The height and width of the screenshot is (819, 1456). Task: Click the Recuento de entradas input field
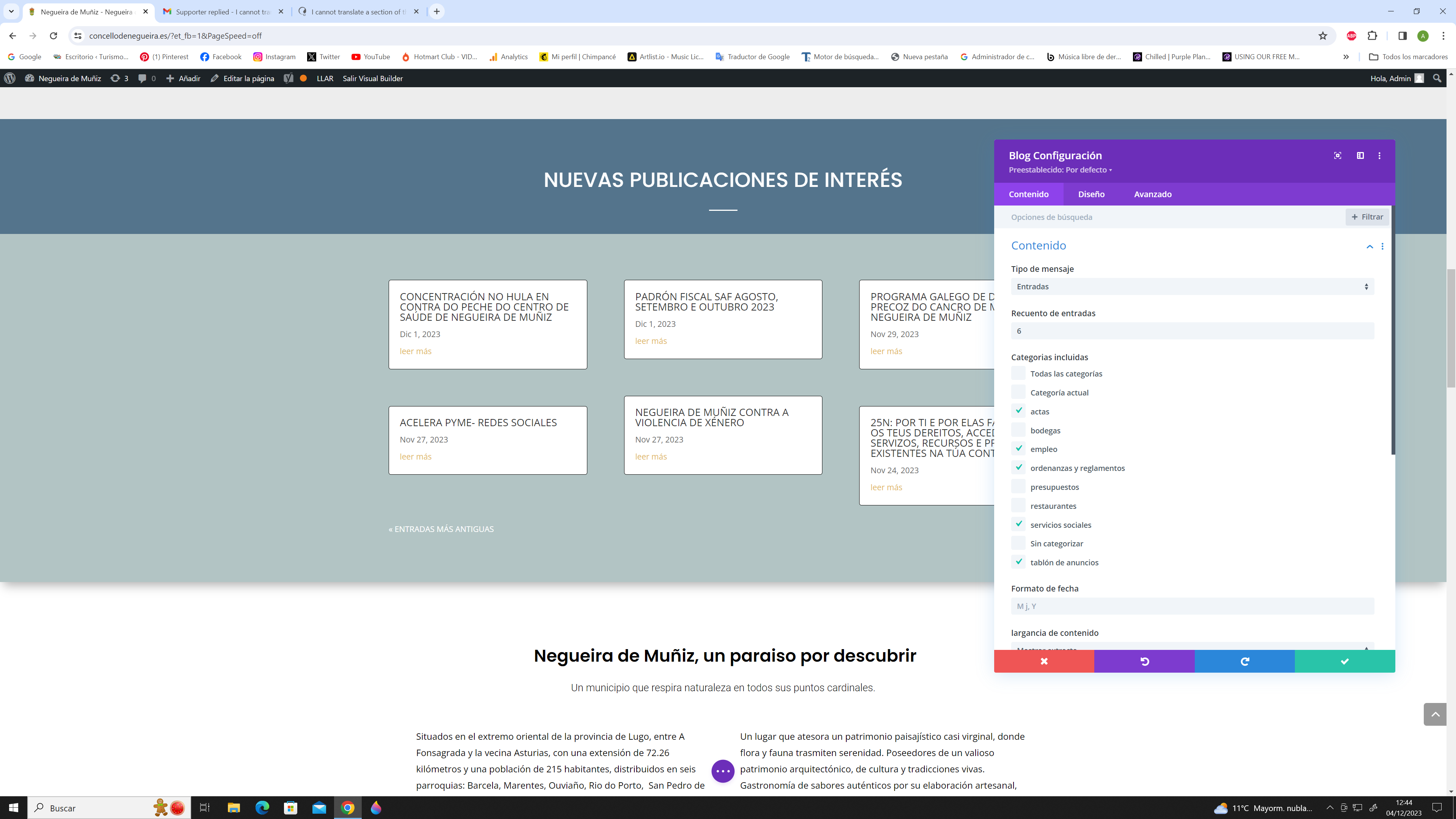[x=1192, y=331]
